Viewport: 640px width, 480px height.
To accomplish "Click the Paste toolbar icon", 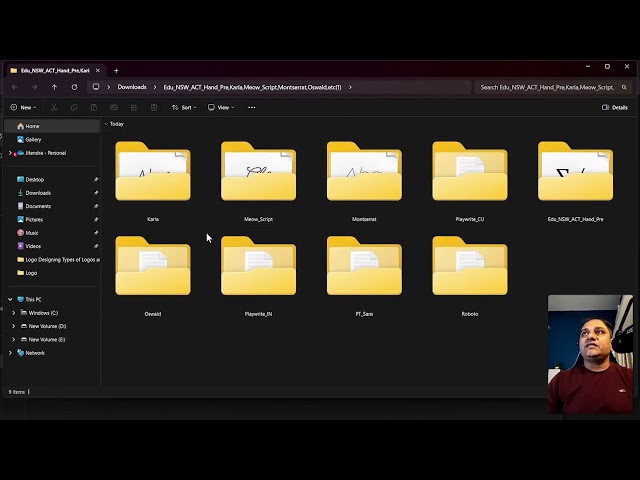I will 94,107.
